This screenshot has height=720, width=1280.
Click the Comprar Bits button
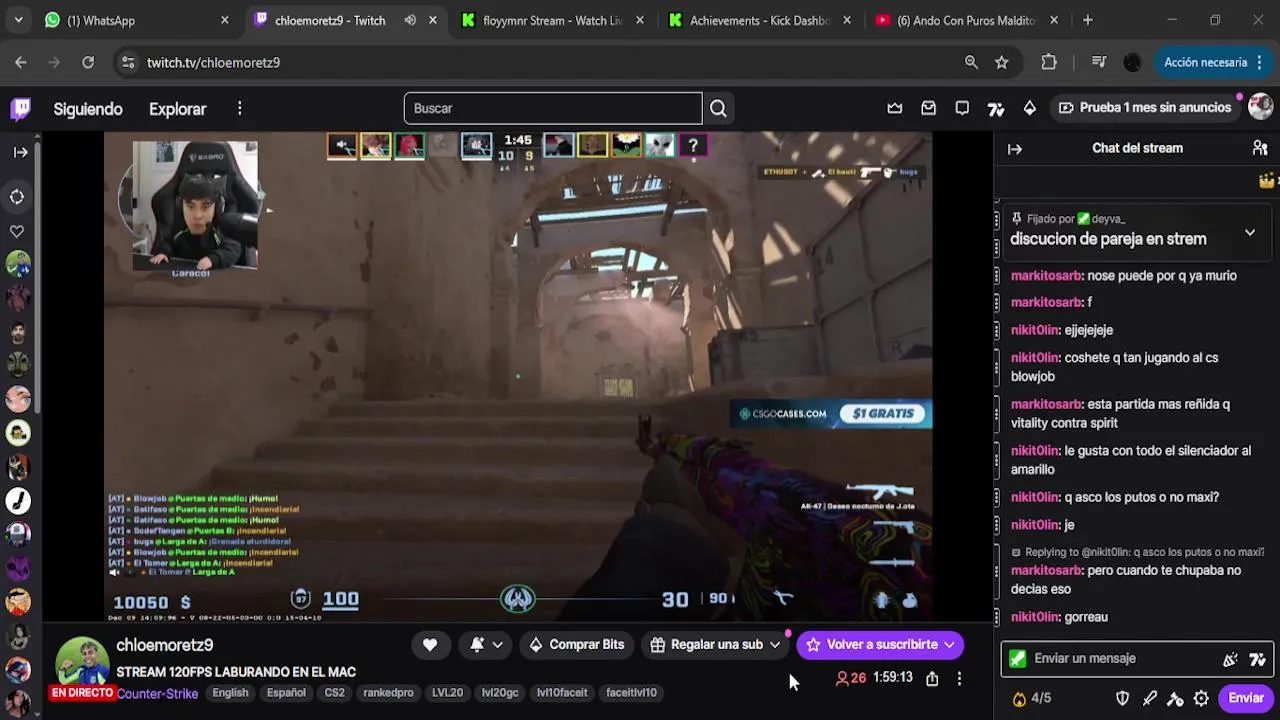click(x=576, y=645)
